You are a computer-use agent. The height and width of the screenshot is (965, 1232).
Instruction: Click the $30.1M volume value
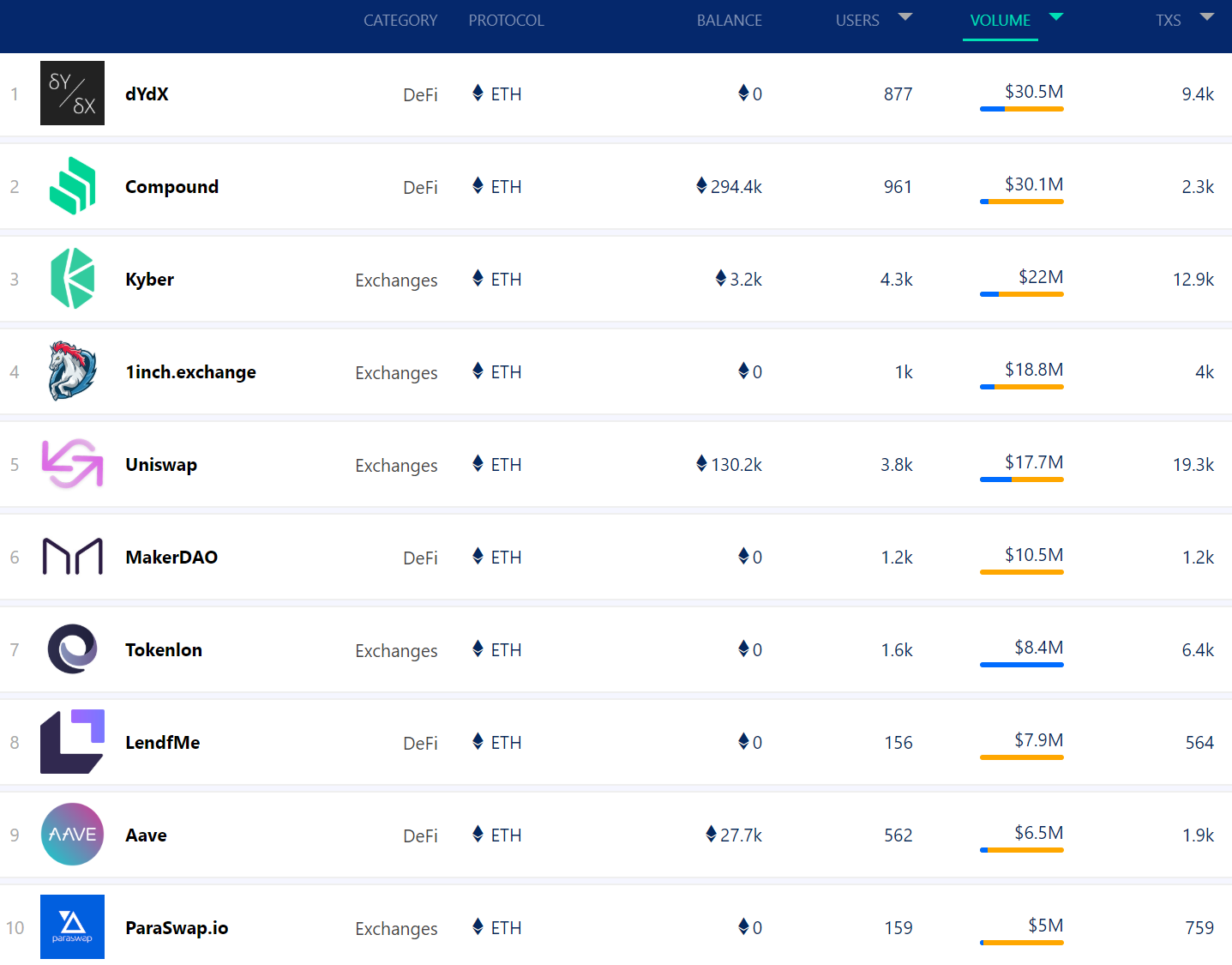1034,184
